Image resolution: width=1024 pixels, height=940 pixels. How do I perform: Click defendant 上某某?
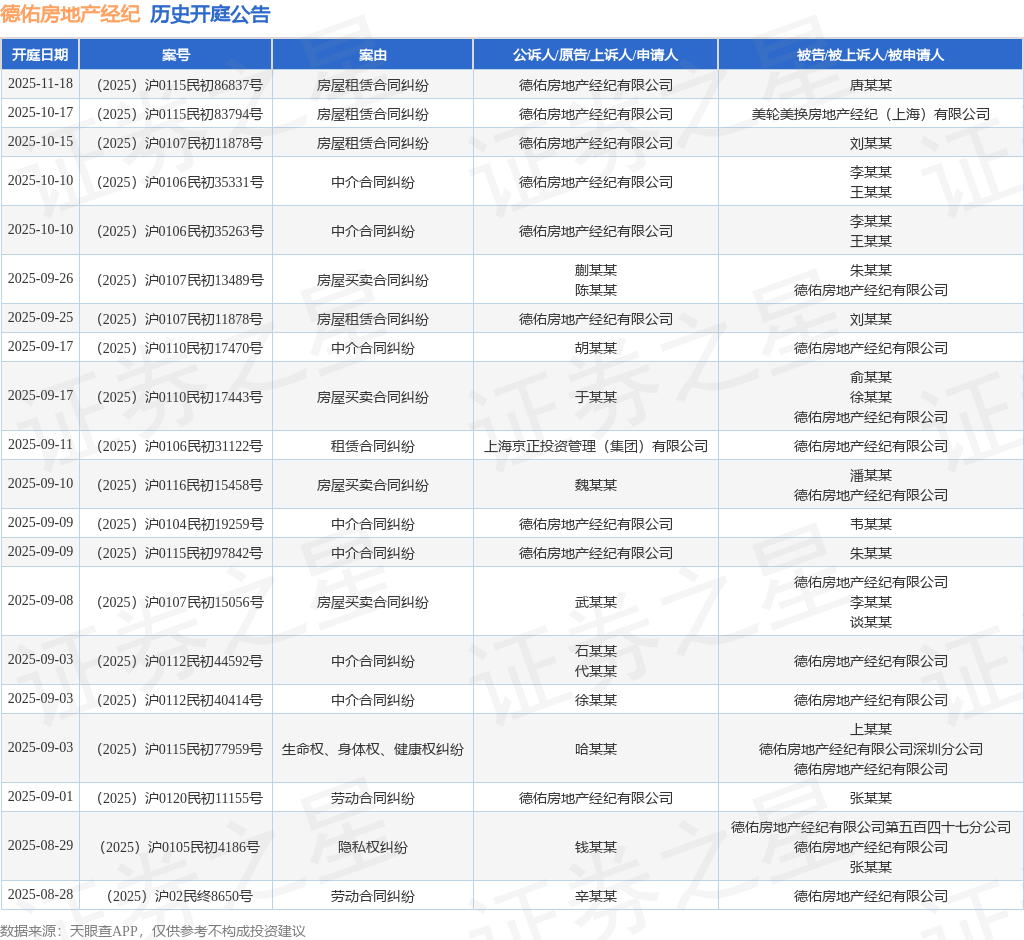[x=871, y=729]
